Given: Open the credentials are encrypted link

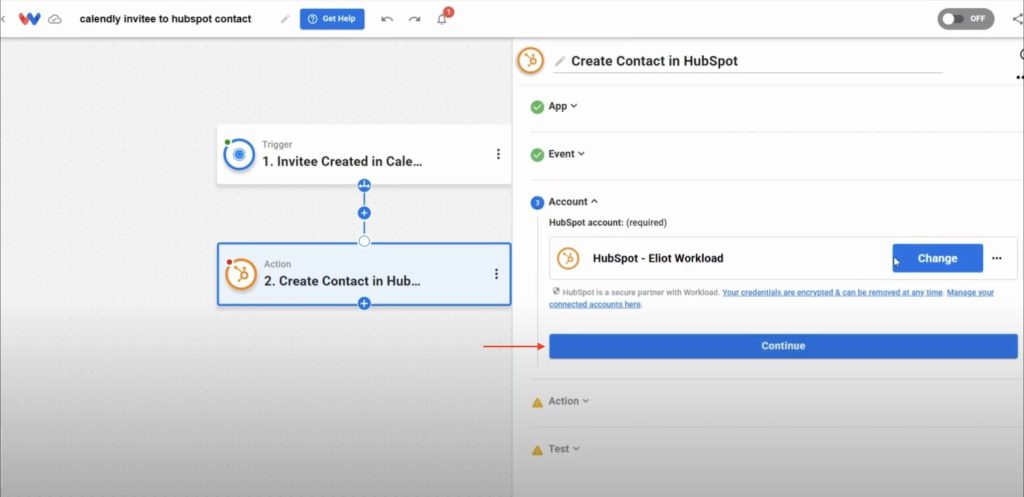Looking at the screenshot, I should tap(832, 293).
